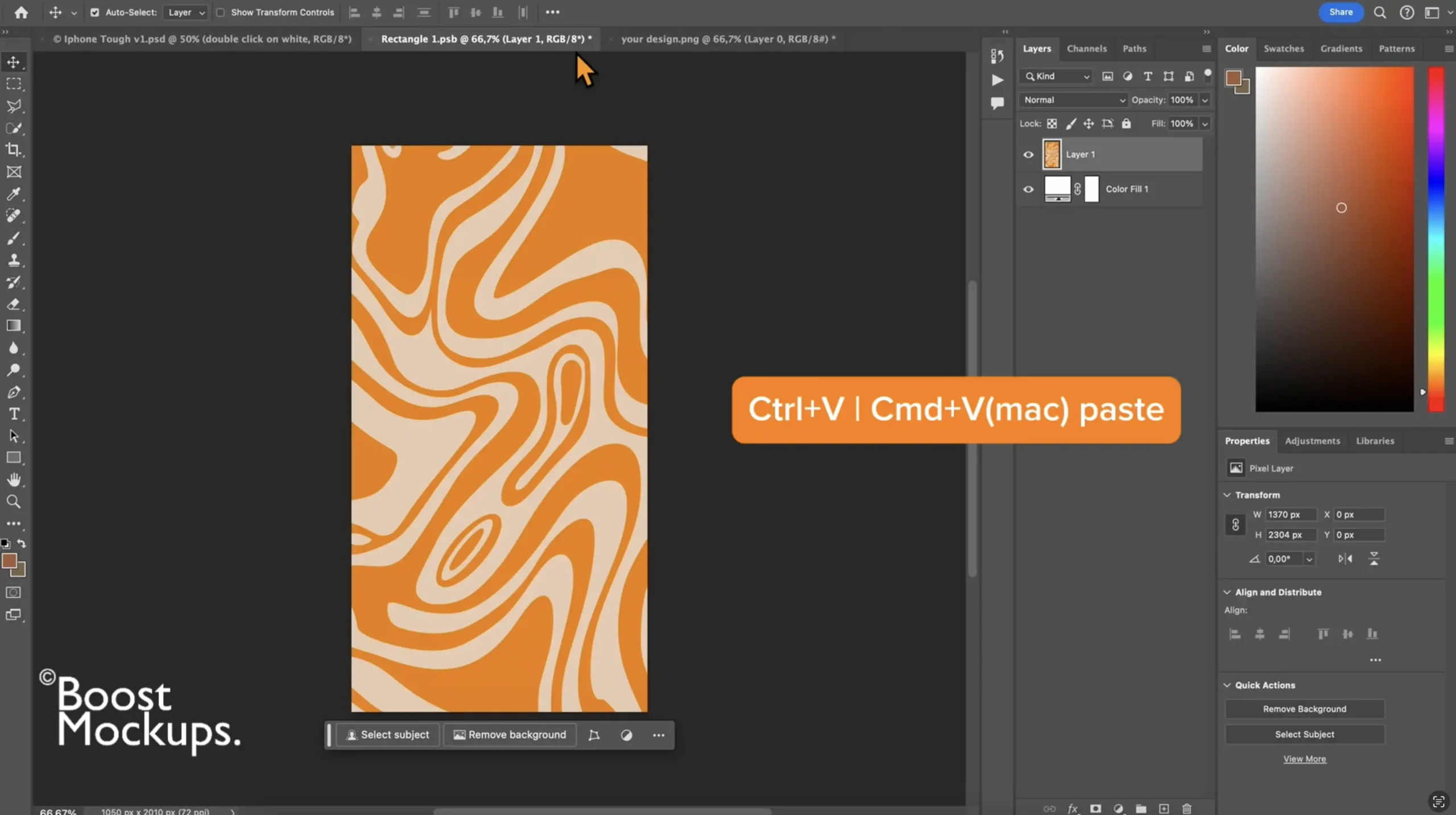
Task: Click Remove Background in Quick Actions
Action: (x=1304, y=709)
